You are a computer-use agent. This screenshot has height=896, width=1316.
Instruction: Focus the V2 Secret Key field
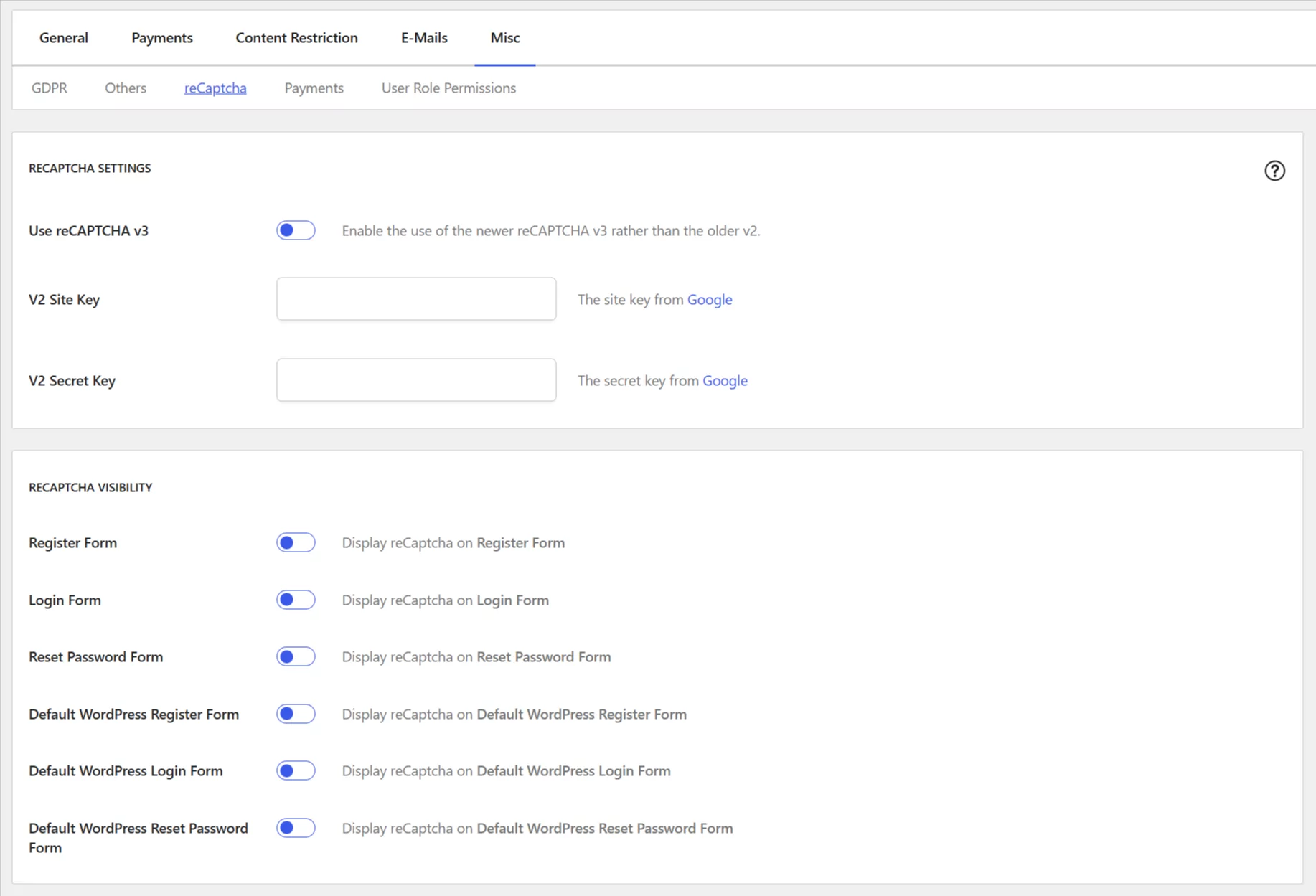(x=416, y=380)
